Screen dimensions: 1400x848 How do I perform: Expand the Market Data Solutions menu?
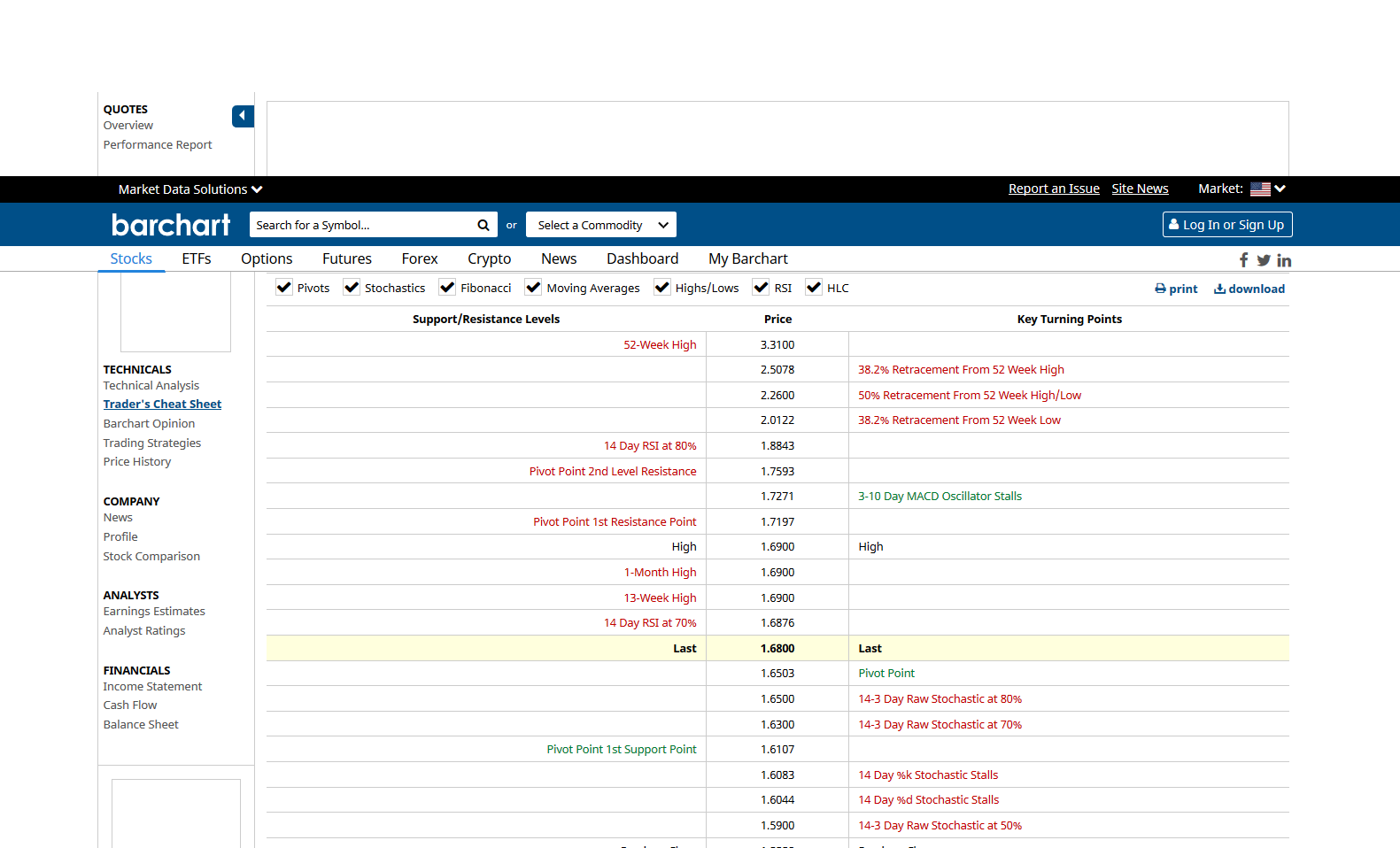(x=190, y=189)
